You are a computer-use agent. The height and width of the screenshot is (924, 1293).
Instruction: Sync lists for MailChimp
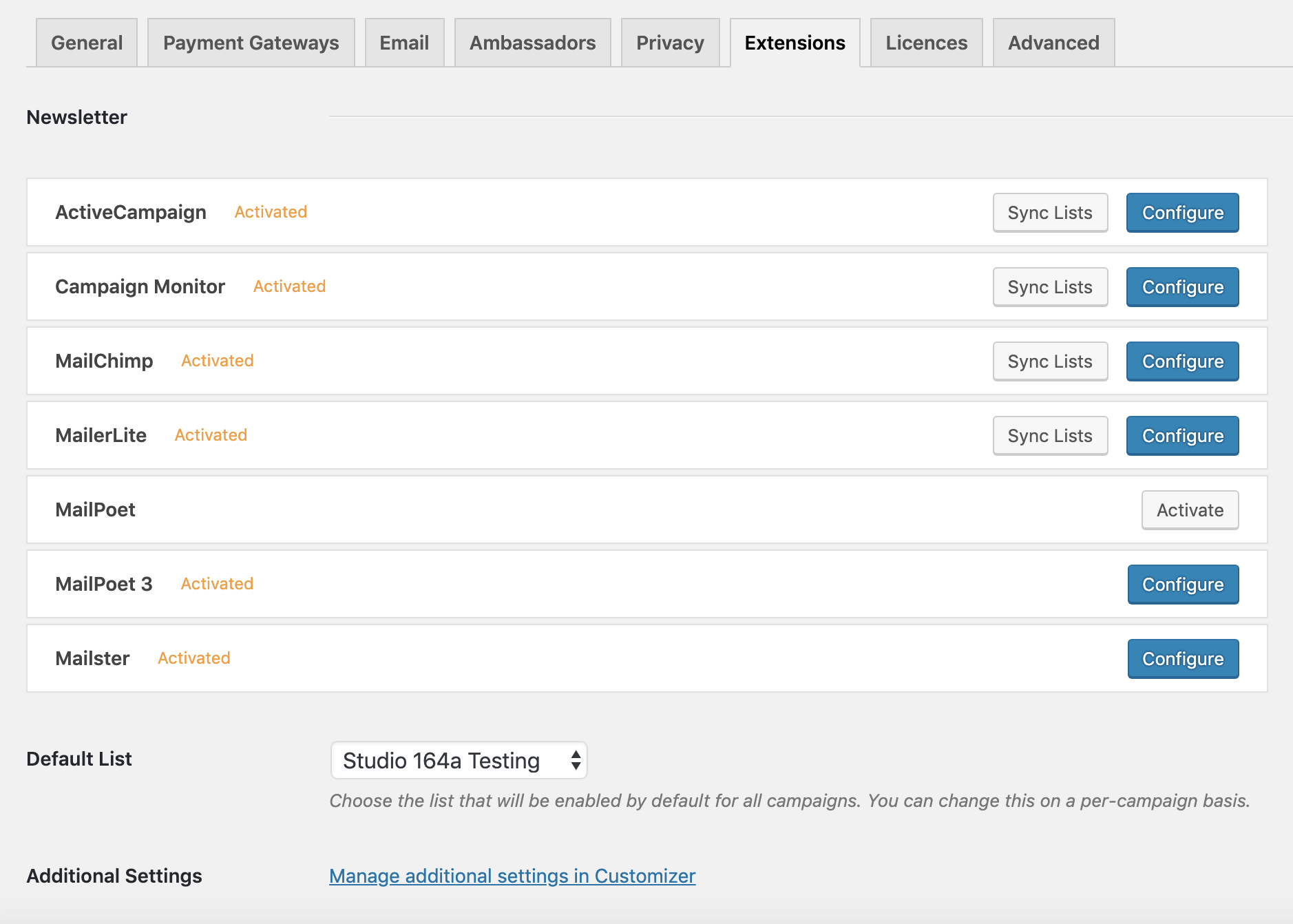pos(1050,361)
